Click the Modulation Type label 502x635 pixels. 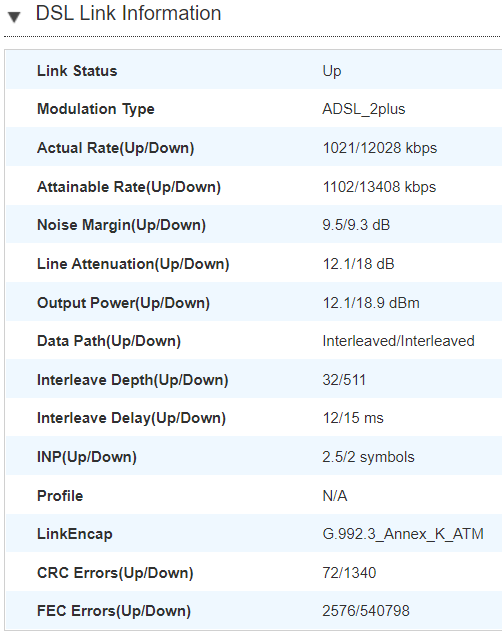click(x=96, y=109)
